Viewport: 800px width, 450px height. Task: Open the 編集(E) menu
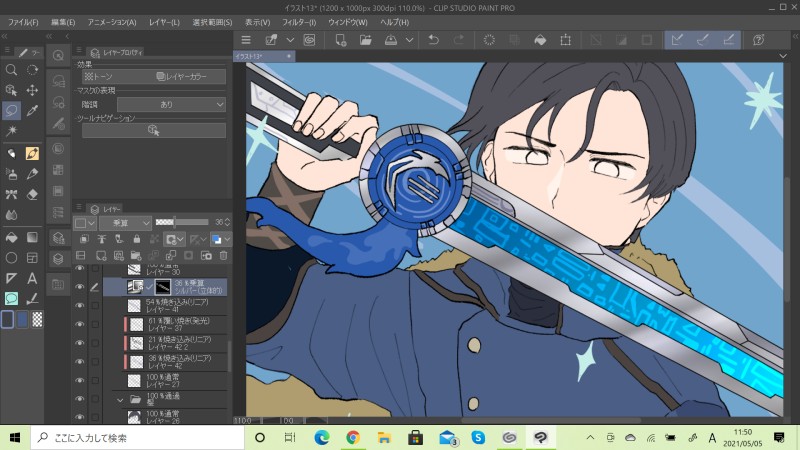point(63,22)
